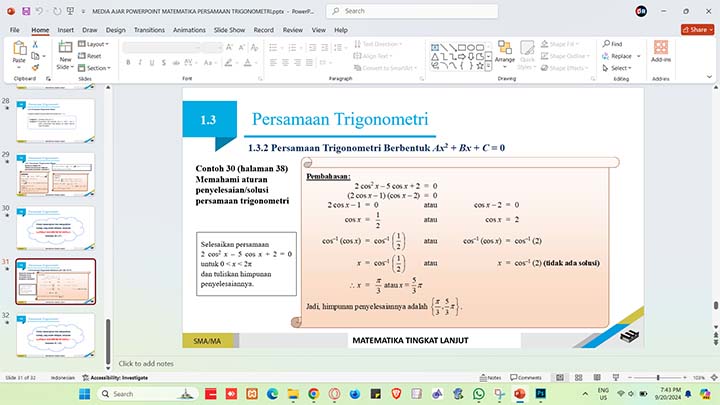Open the Change Case dropdown
720x405 pixels.
(x=209, y=62)
